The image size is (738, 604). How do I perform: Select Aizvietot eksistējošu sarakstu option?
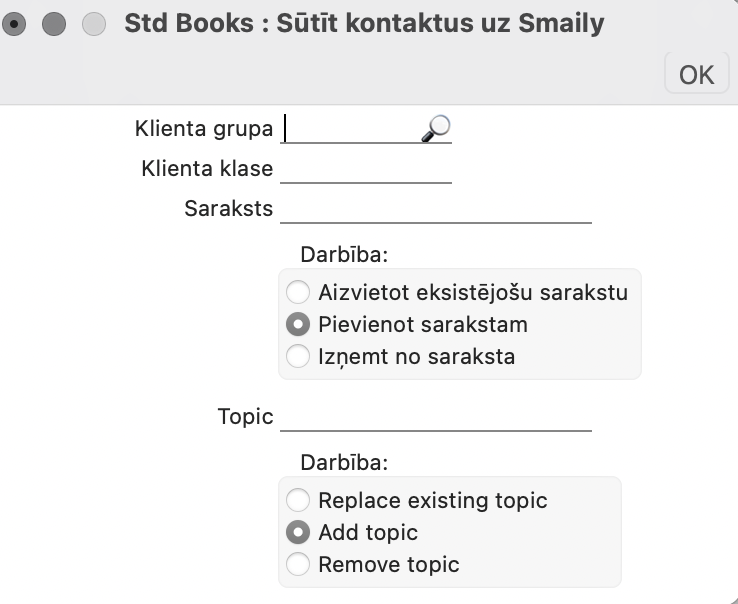click(x=298, y=293)
